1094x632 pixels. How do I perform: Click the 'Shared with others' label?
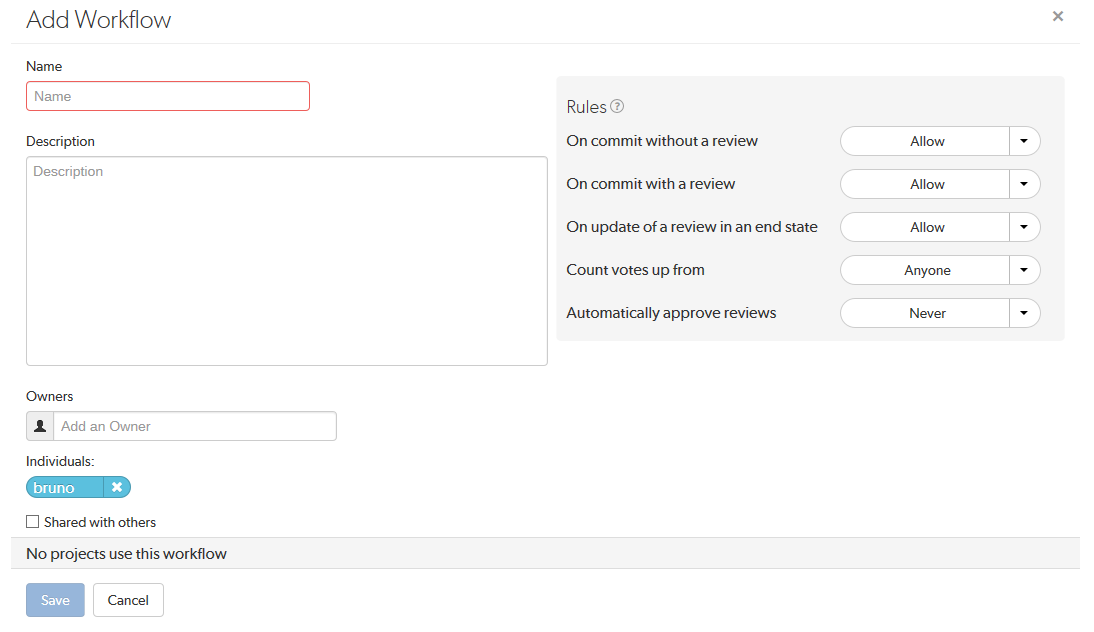(100, 522)
